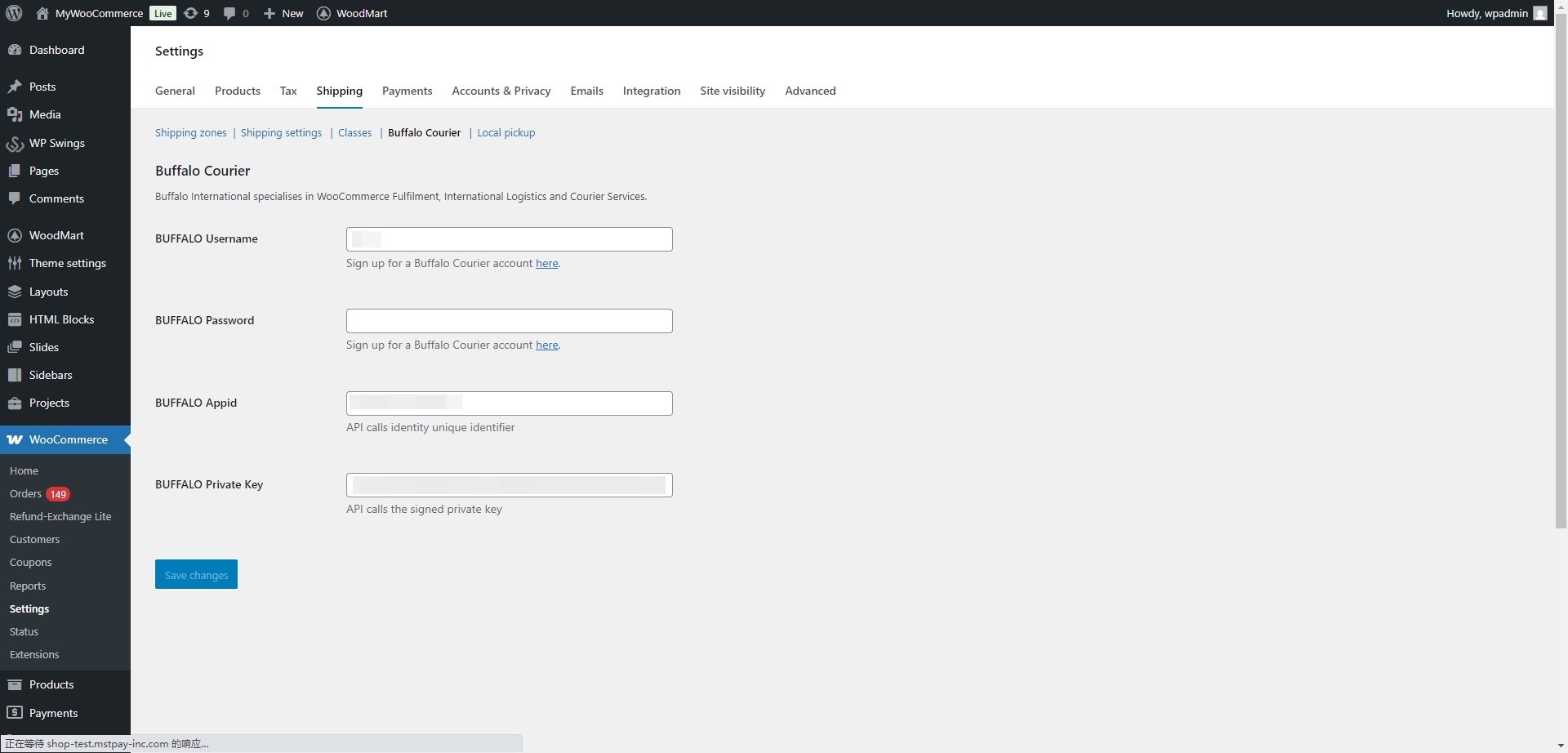Open Refund-Exchange Lite submenu item
The width and height of the screenshot is (1568, 753).
click(60, 516)
